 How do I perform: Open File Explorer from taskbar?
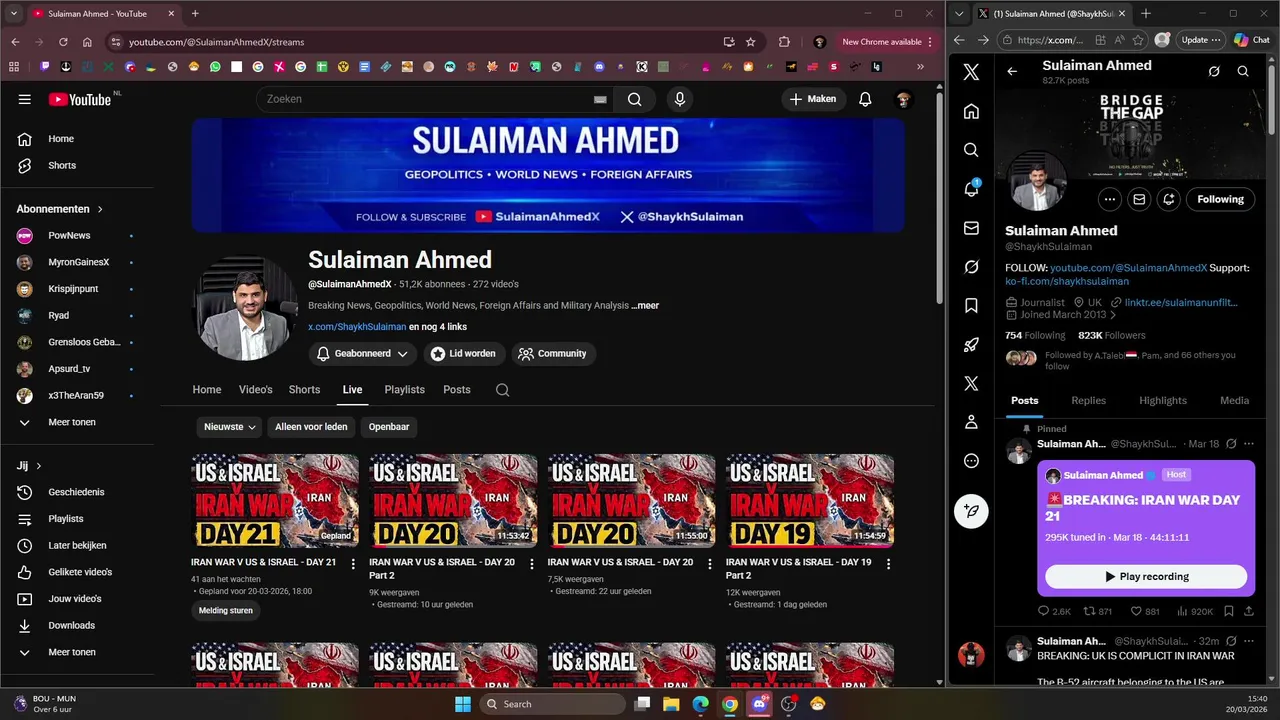click(x=671, y=704)
